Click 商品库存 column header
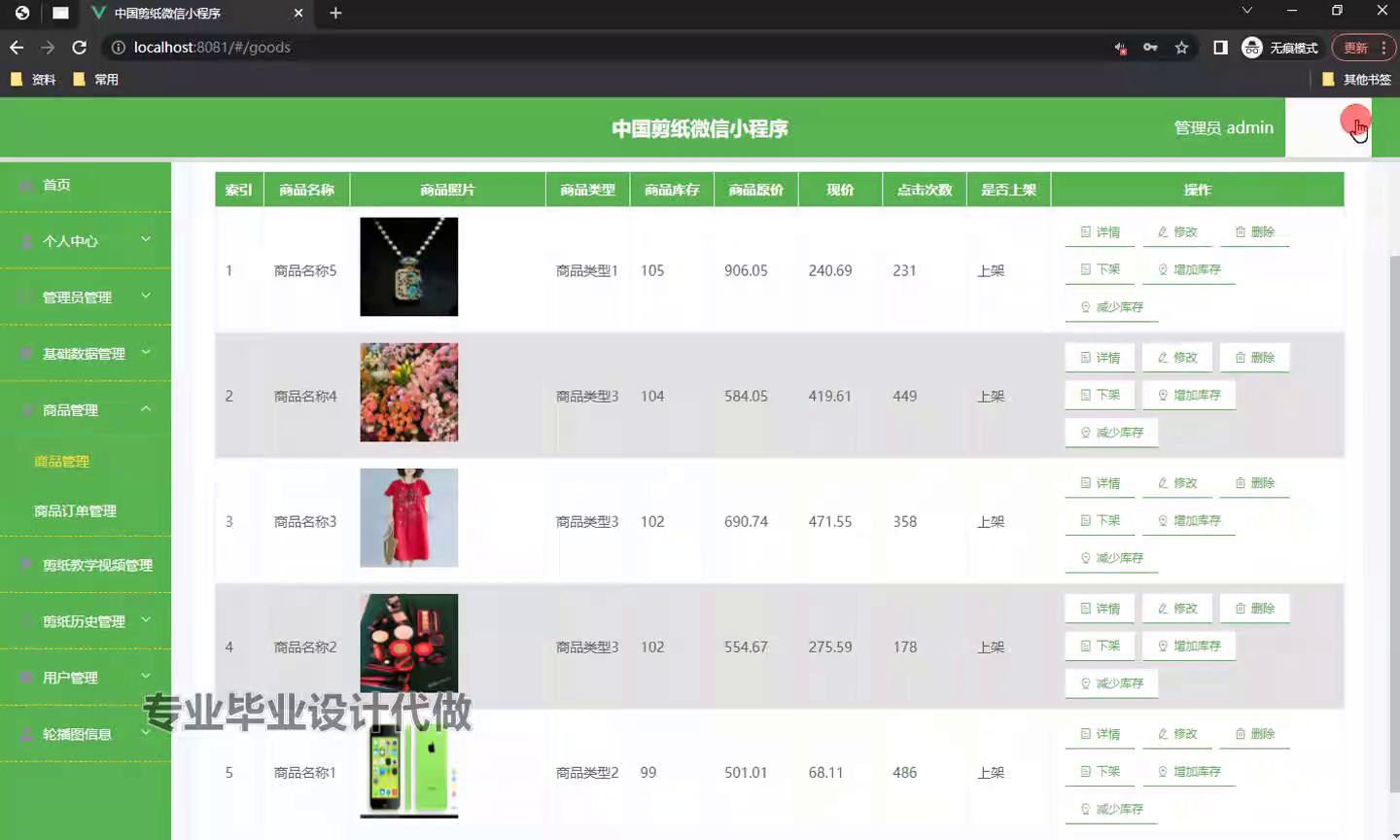Image resolution: width=1400 pixels, height=840 pixels. (x=672, y=190)
